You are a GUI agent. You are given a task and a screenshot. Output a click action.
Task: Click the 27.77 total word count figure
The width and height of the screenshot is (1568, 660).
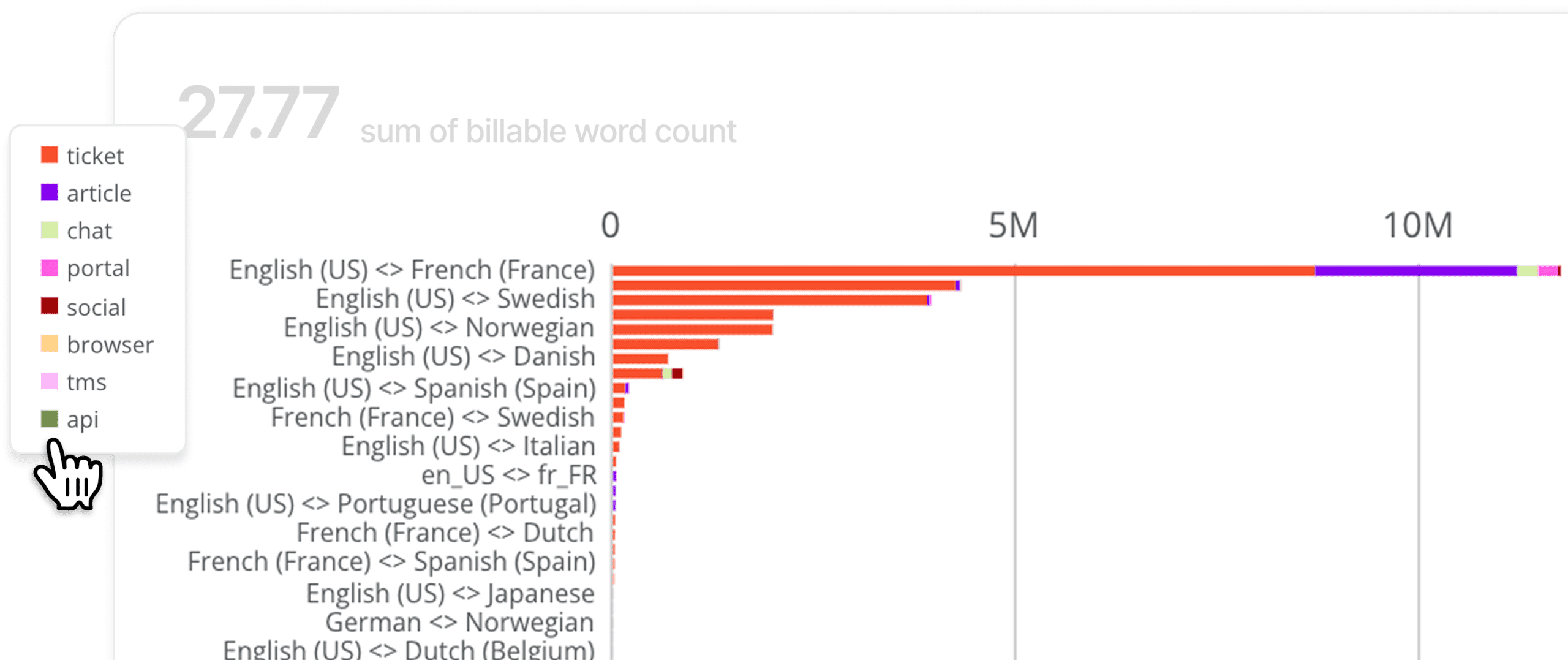click(x=258, y=113)
